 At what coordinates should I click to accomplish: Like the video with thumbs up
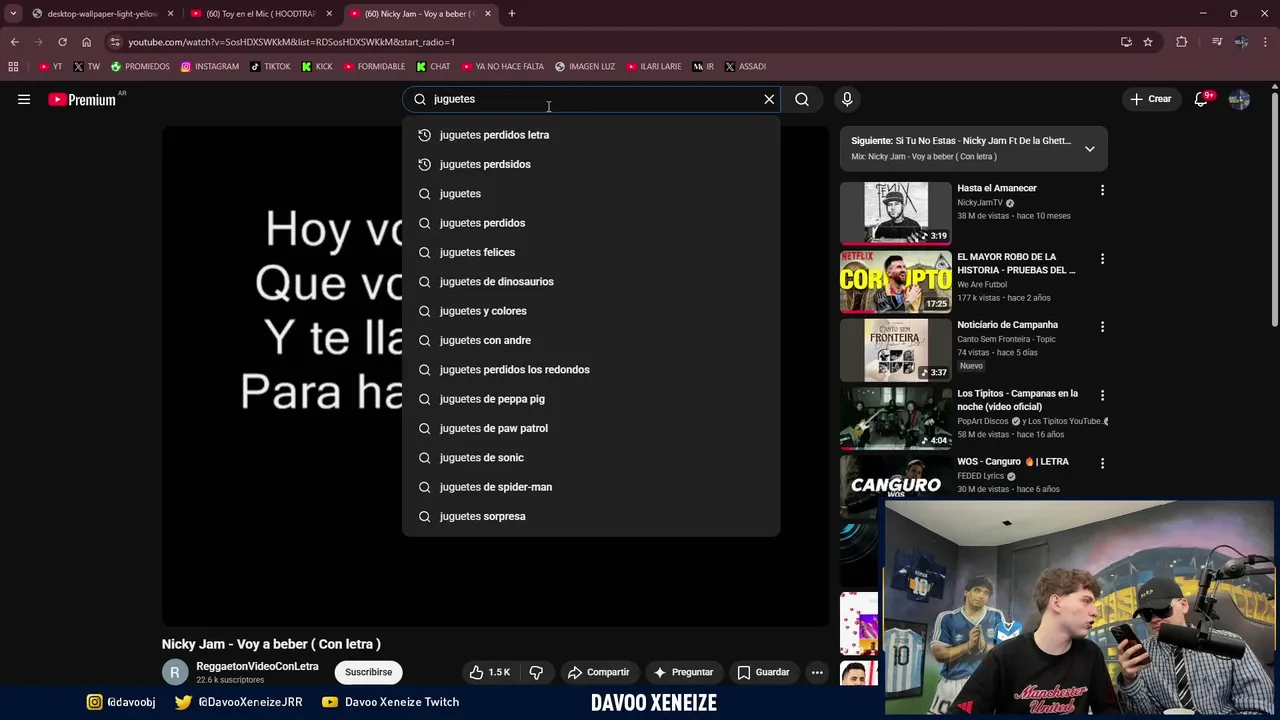point(490,672)
